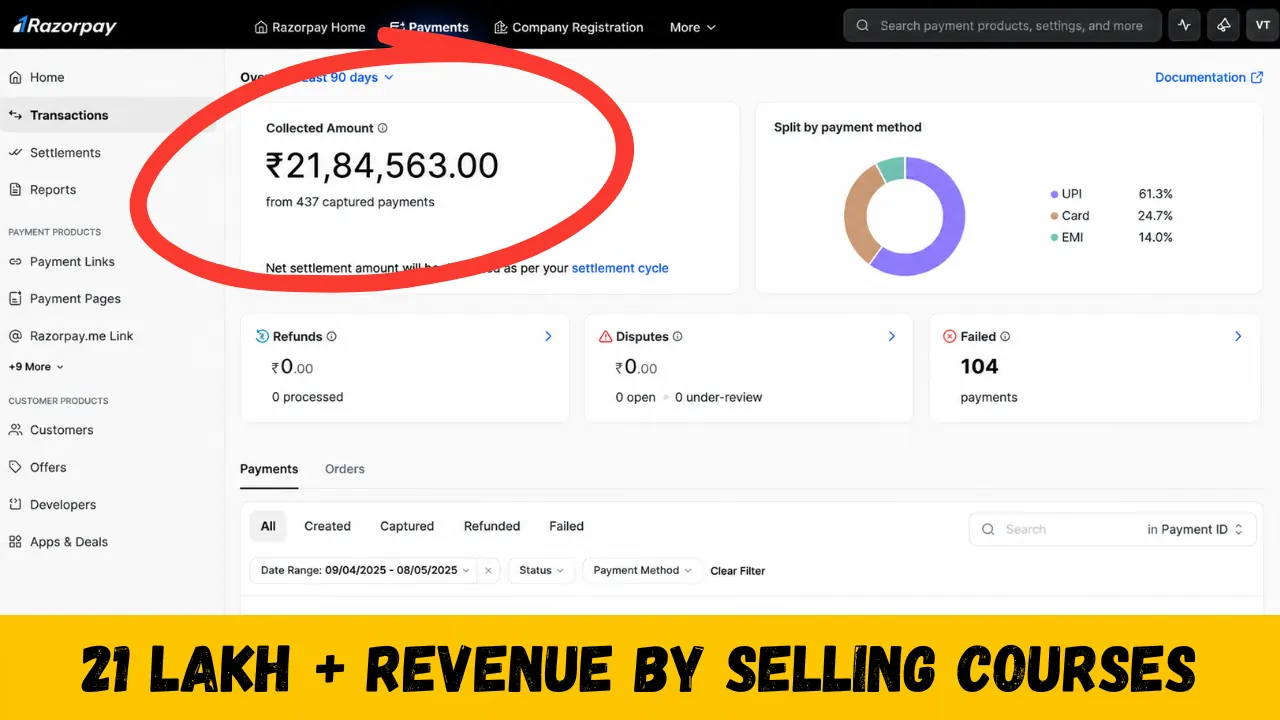Clear the Date Range filter with X
Screen dimensions: 1280x720
click(x=488, y=571)
